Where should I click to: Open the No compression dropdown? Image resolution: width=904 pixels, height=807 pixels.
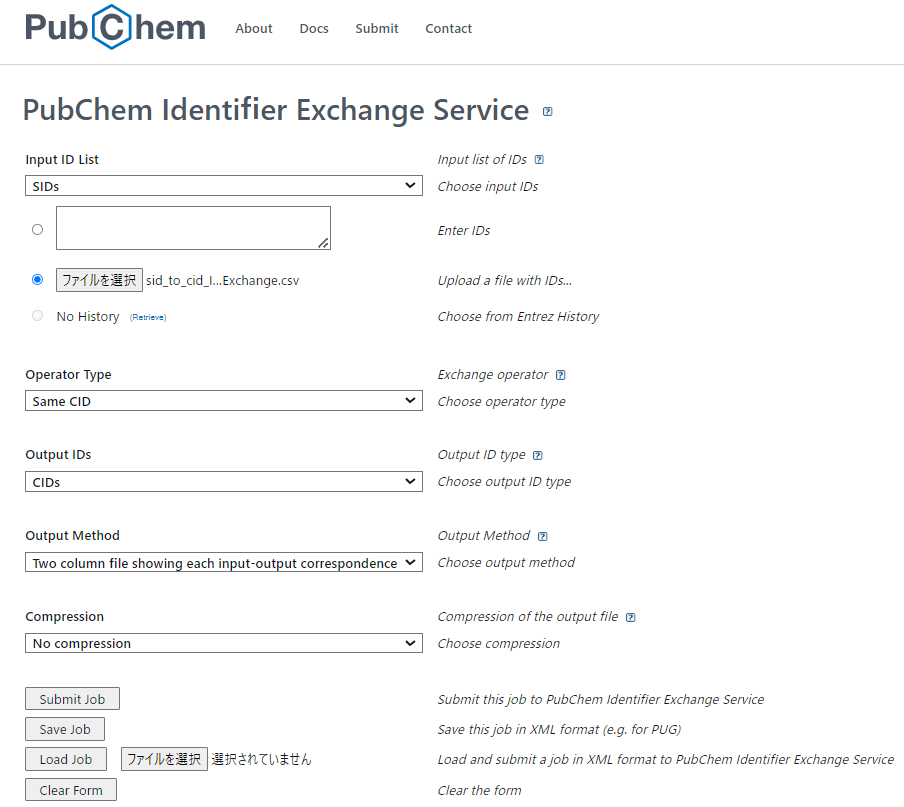point(223,642)
